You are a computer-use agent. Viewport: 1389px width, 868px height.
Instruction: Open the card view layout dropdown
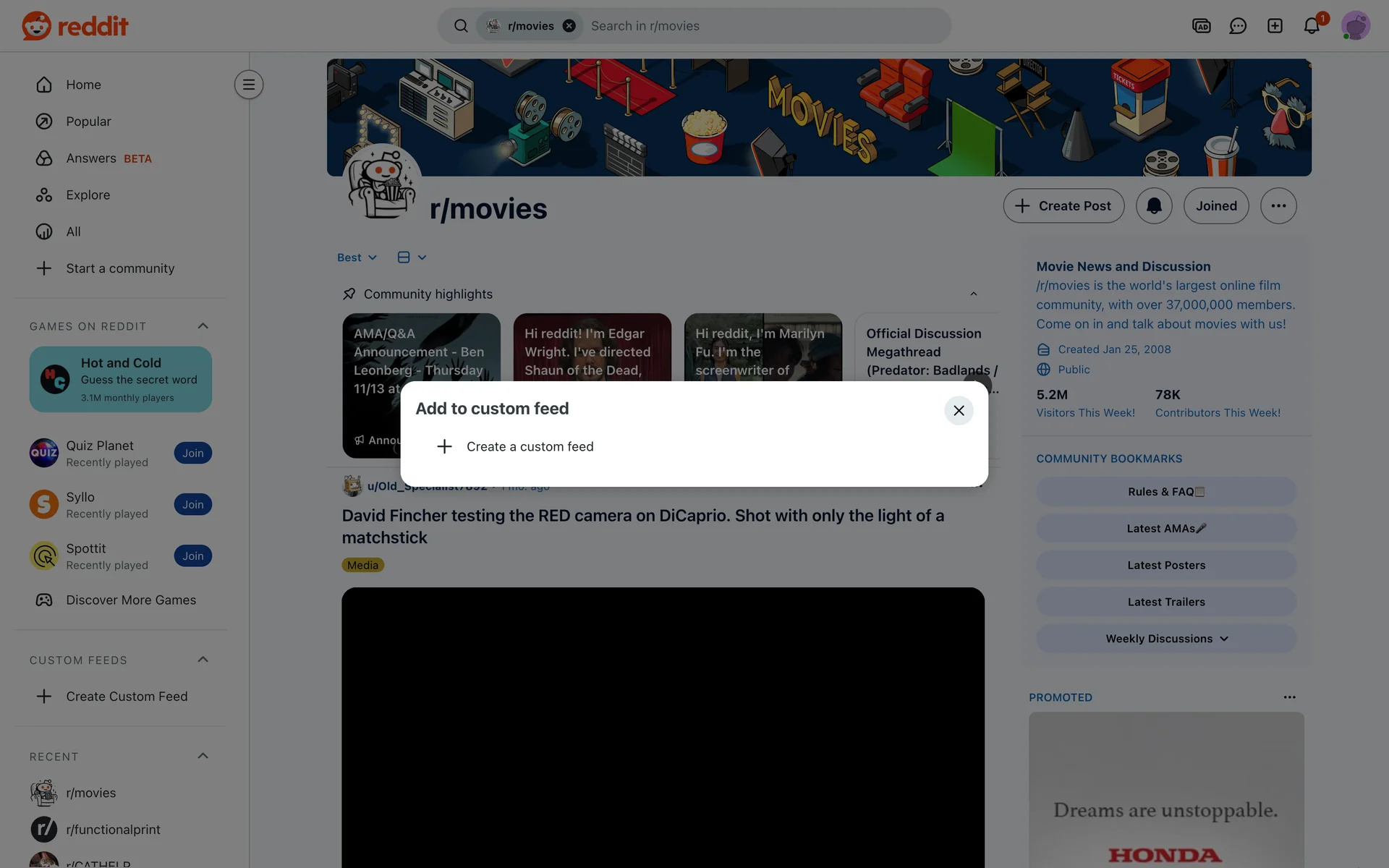(x=412, y=258)
